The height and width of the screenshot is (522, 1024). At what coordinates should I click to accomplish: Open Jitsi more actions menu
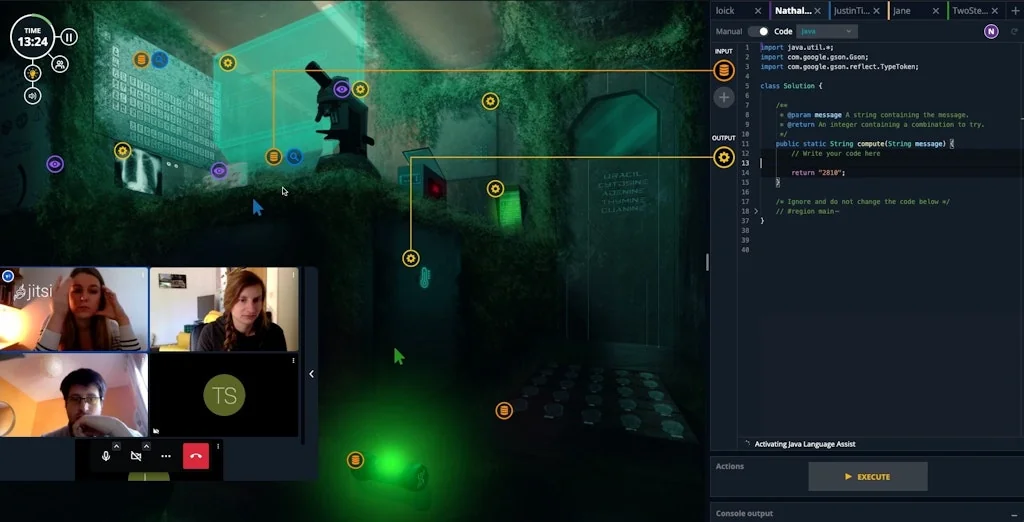[166, 456]
